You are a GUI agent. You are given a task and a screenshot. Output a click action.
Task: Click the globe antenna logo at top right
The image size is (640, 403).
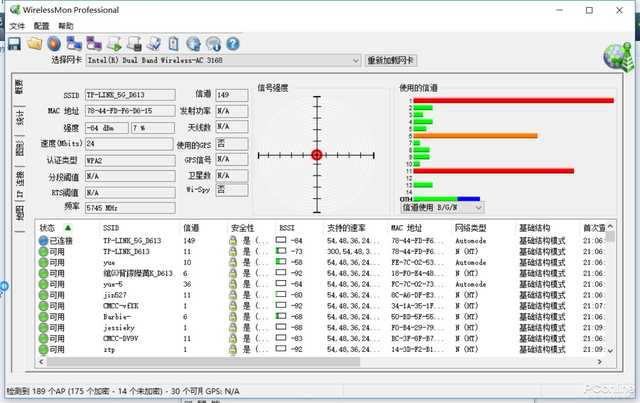click(x=618, y=57)
